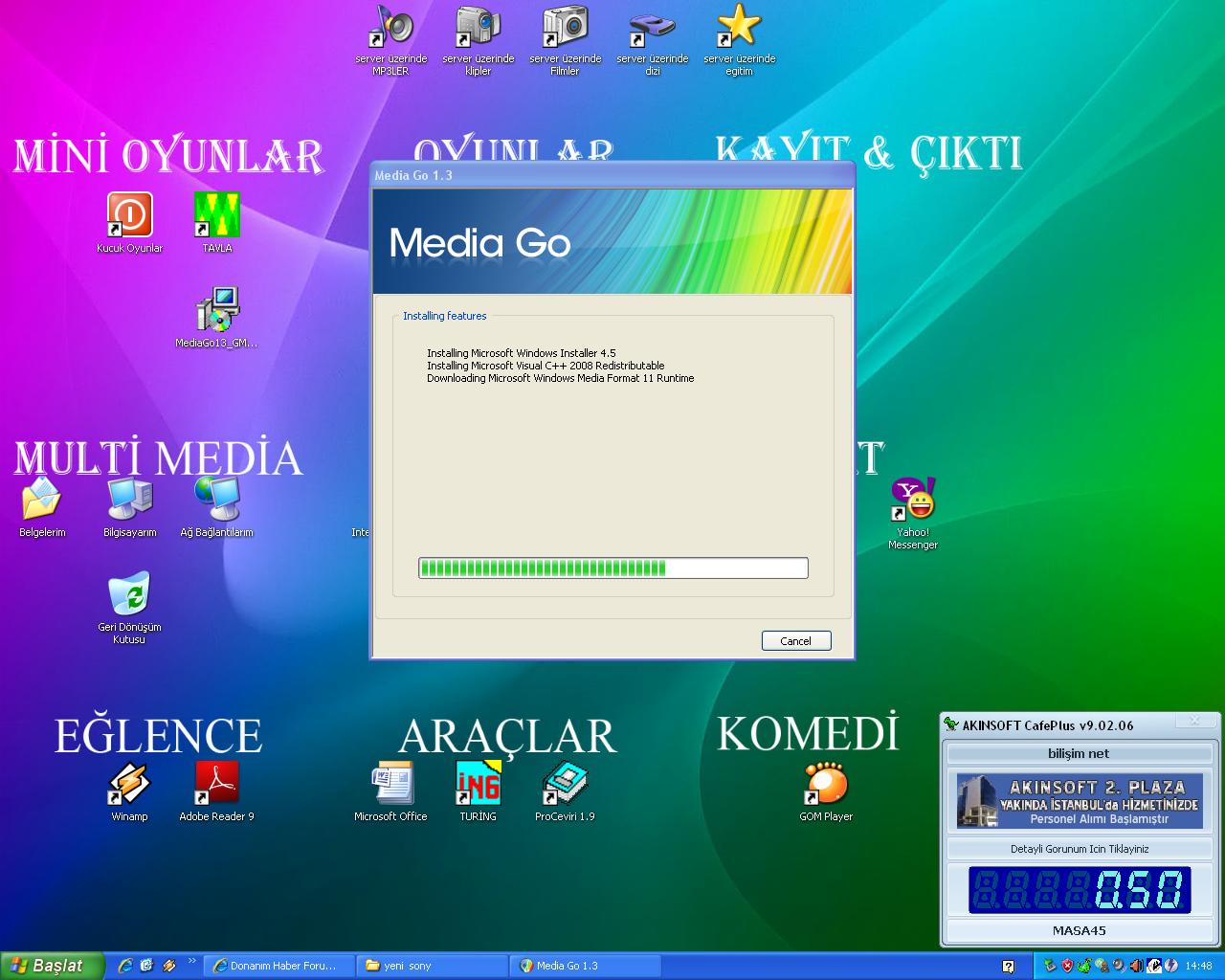This screenshot has width=1225, height=980.
Task: Open server üzerinde klipler shortcut
Action: 478,39
